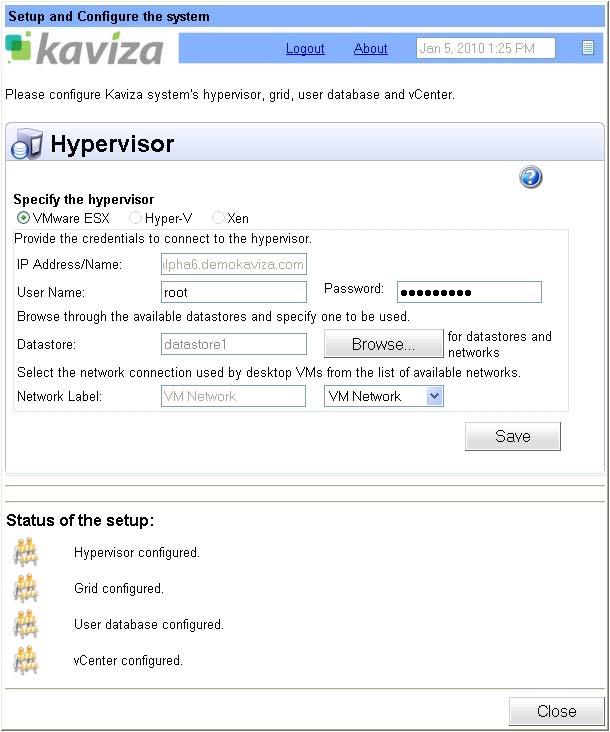The width and height of the screenshot is (610, 732).
Task: Click the Browse... button for datastores
Action: click(384, 344)
